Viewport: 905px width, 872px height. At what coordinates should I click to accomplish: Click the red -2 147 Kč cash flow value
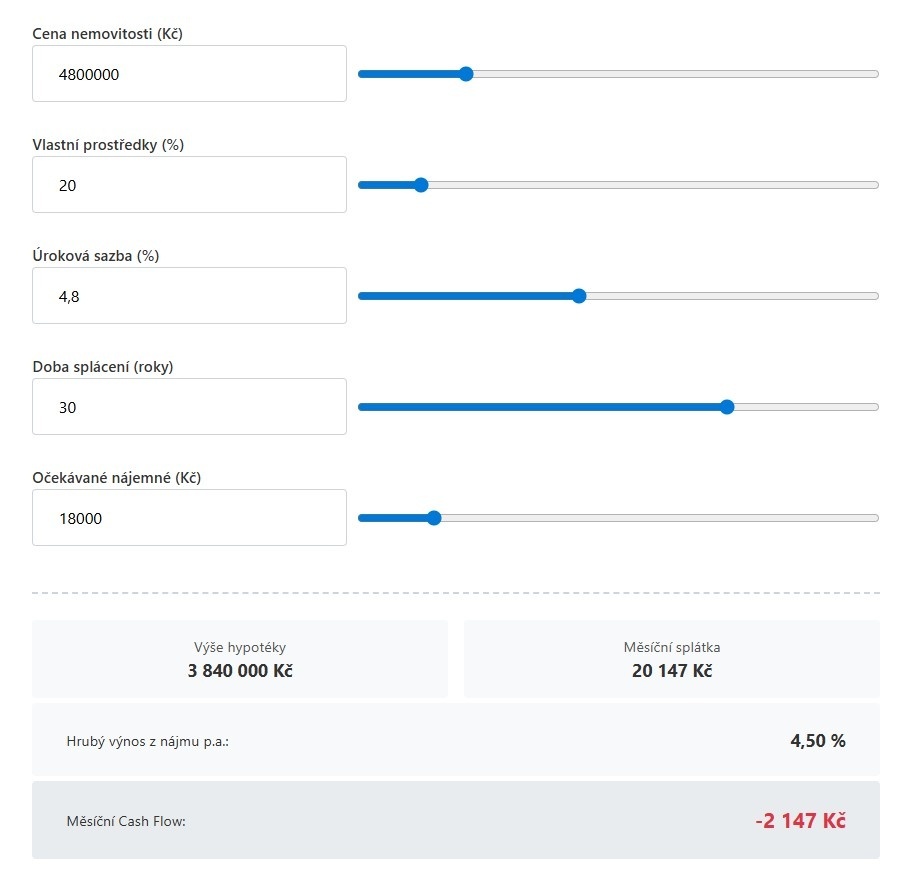[800, 821]
